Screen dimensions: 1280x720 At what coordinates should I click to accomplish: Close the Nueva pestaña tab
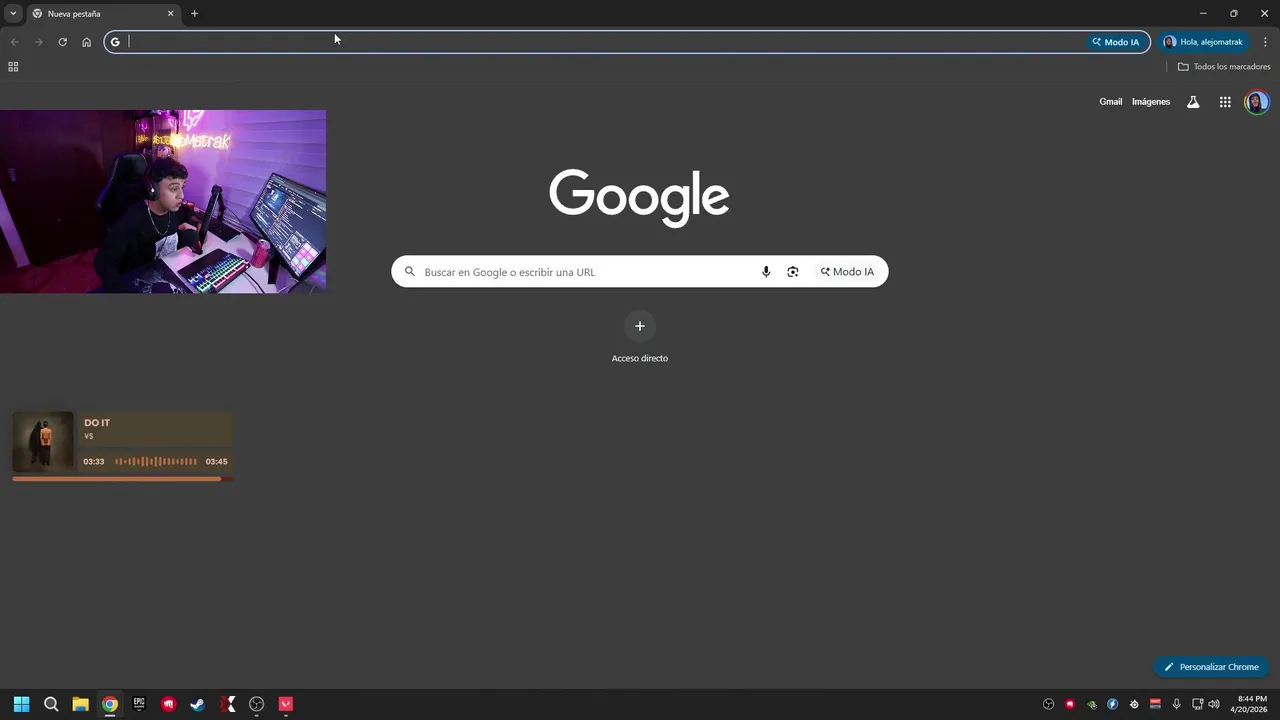coord(170,14)
